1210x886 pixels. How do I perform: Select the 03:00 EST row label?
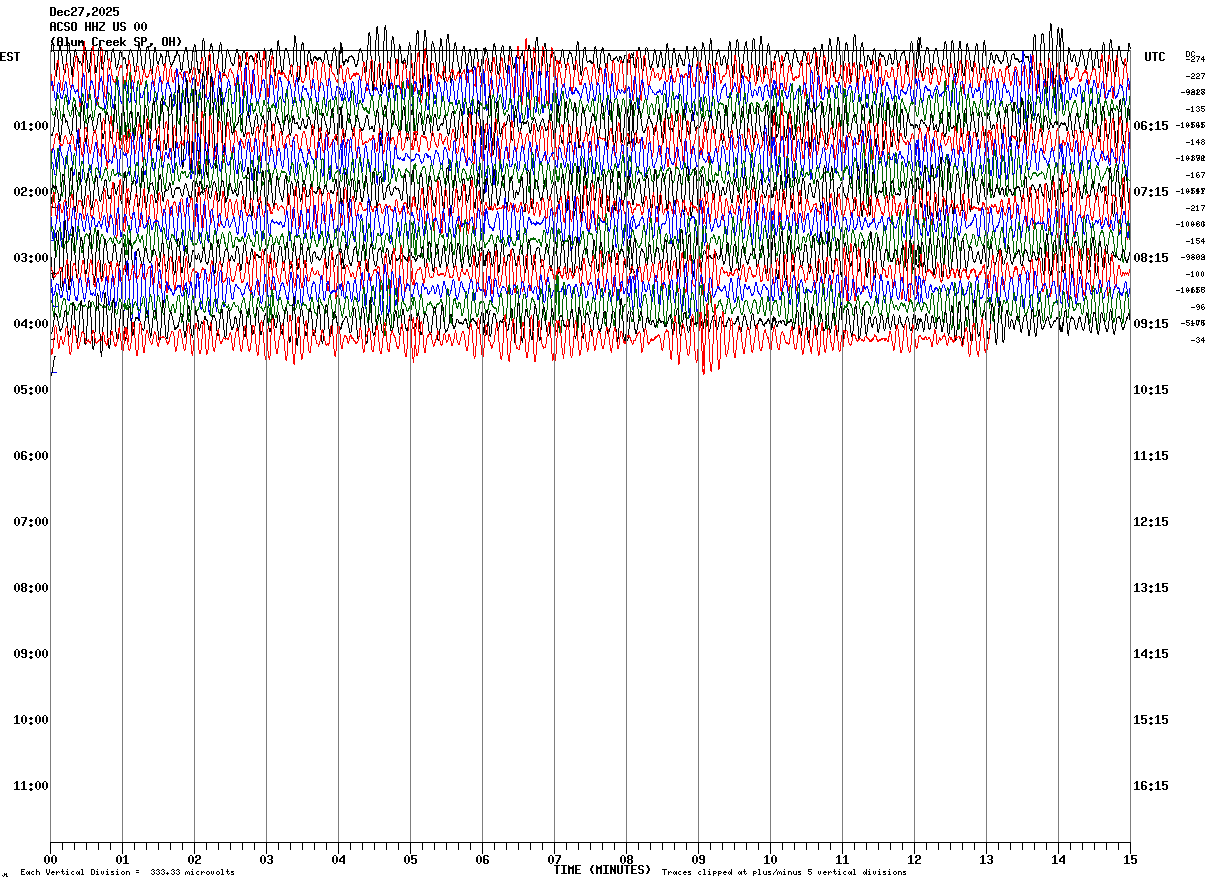(x=31, y=258)
